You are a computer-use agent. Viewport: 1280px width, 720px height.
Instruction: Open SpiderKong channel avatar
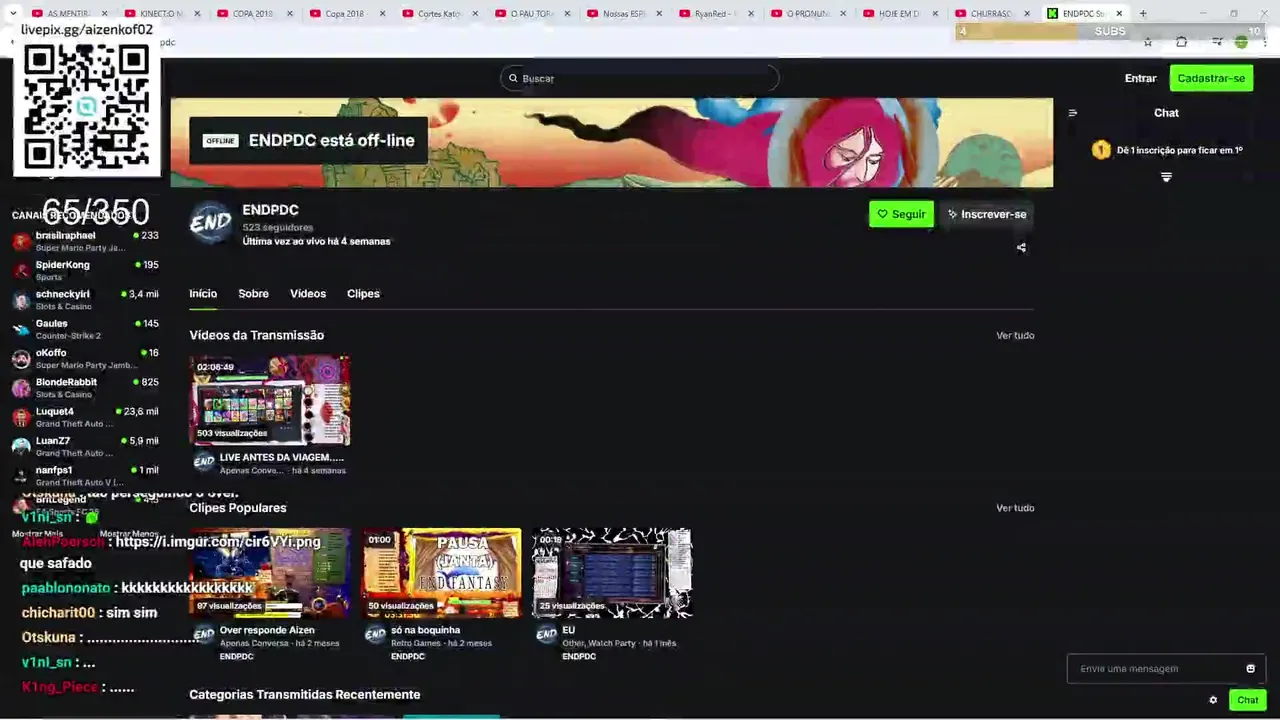tap(21, 270)
